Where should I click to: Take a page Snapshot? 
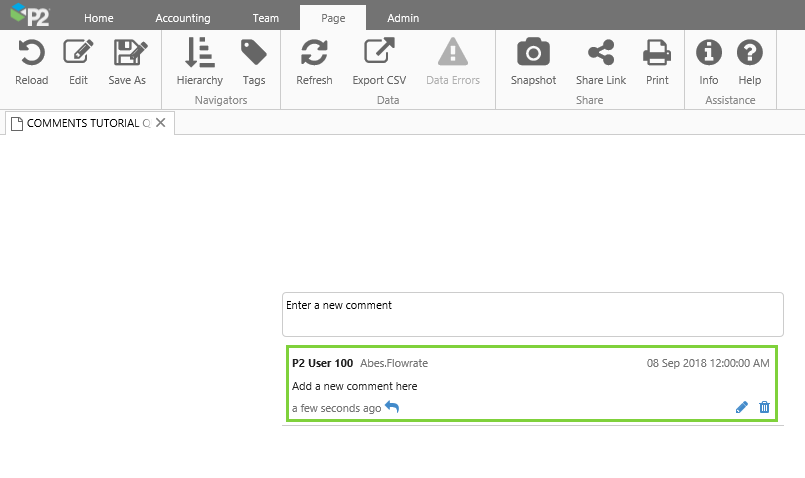click(x=533, y=53)
